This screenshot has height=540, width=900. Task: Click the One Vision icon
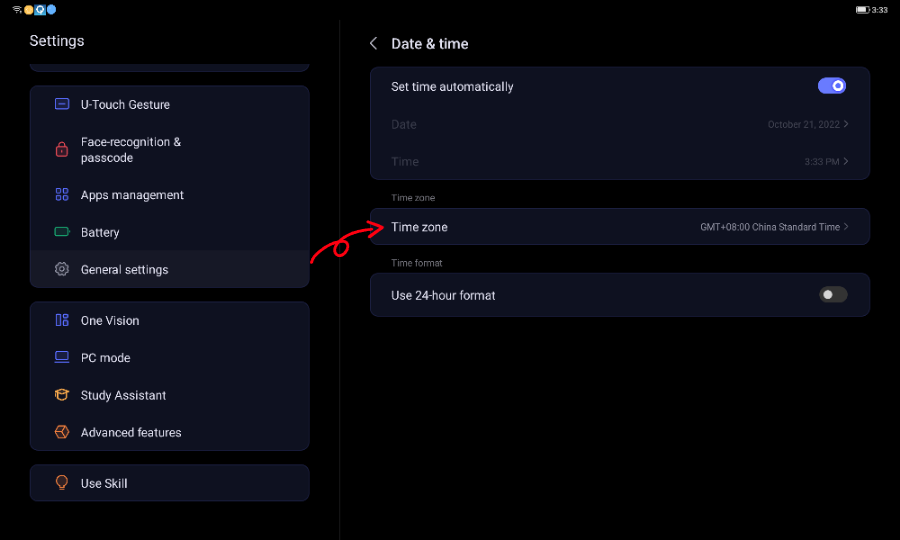[62, 320]
